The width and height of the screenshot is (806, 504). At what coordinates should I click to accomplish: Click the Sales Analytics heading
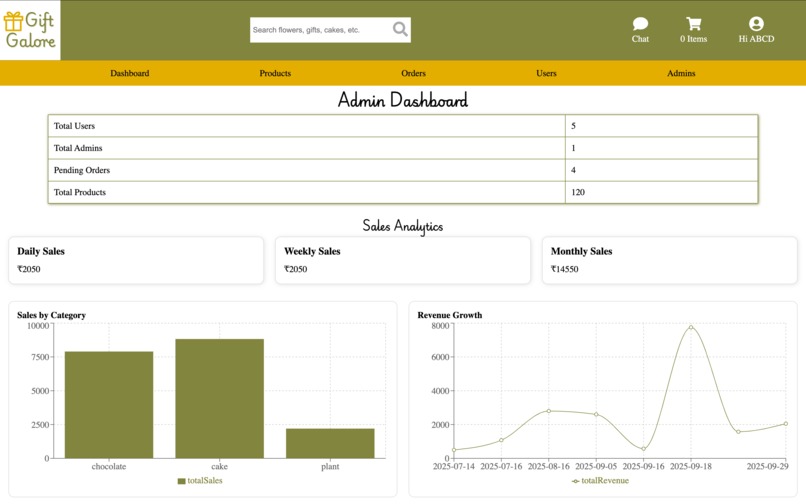[402, 226]
